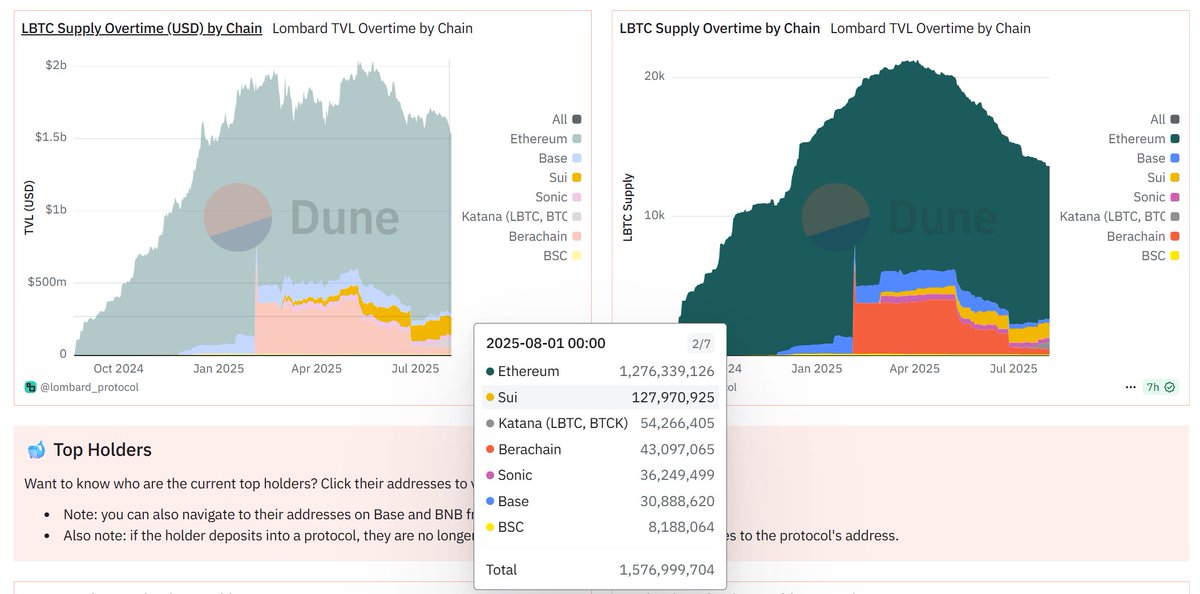Select the BSC row showing 8,188,064
1200x594 pixels.
coord(600,527)
